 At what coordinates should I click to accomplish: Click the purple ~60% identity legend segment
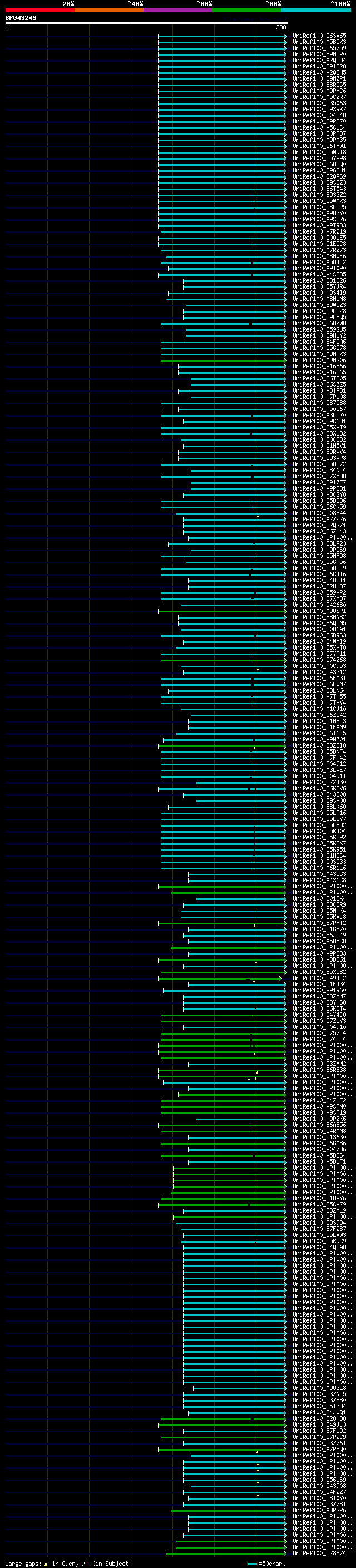tap(179, 10)
